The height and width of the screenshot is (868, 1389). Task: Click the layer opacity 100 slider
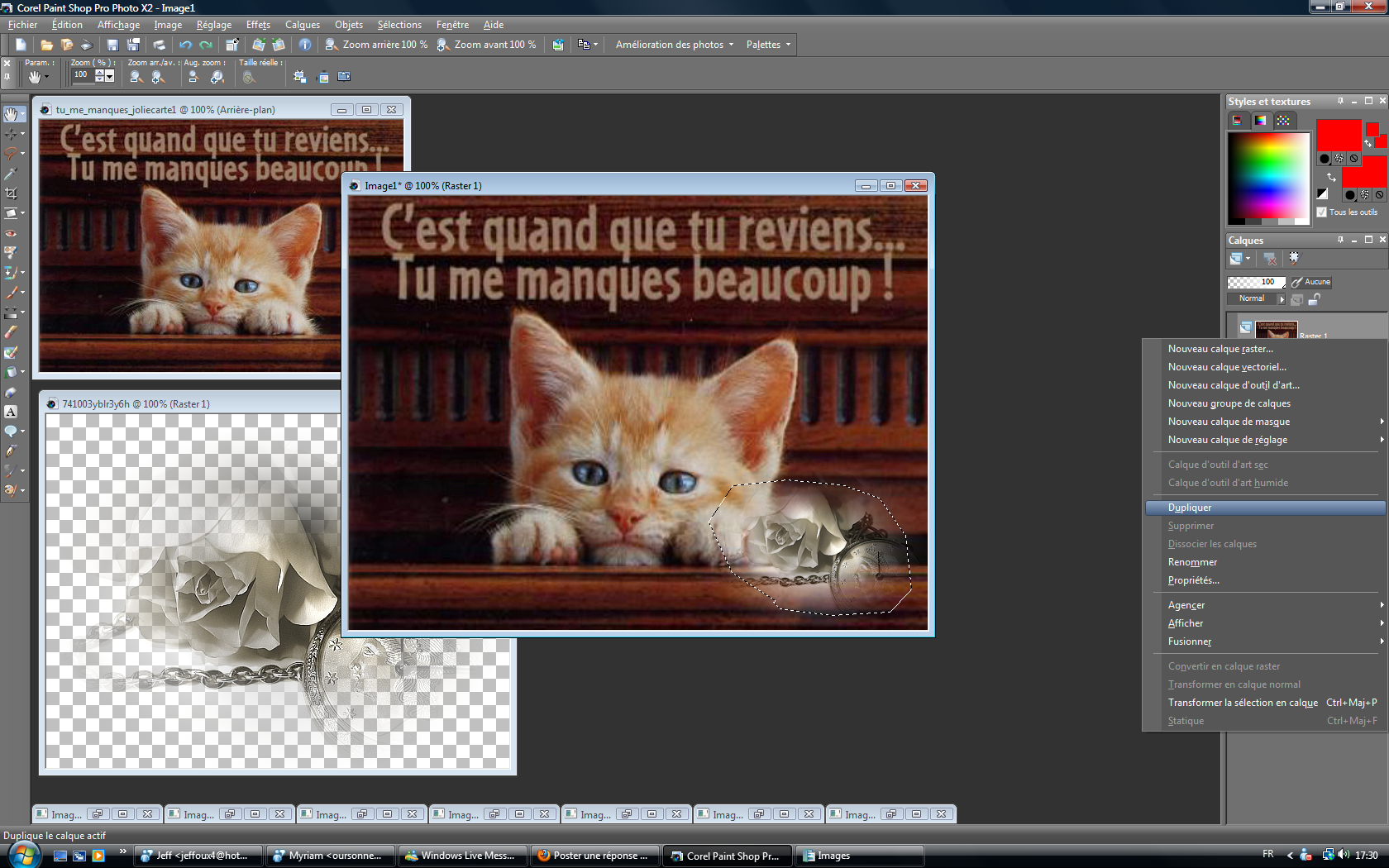click(1256, 282)
